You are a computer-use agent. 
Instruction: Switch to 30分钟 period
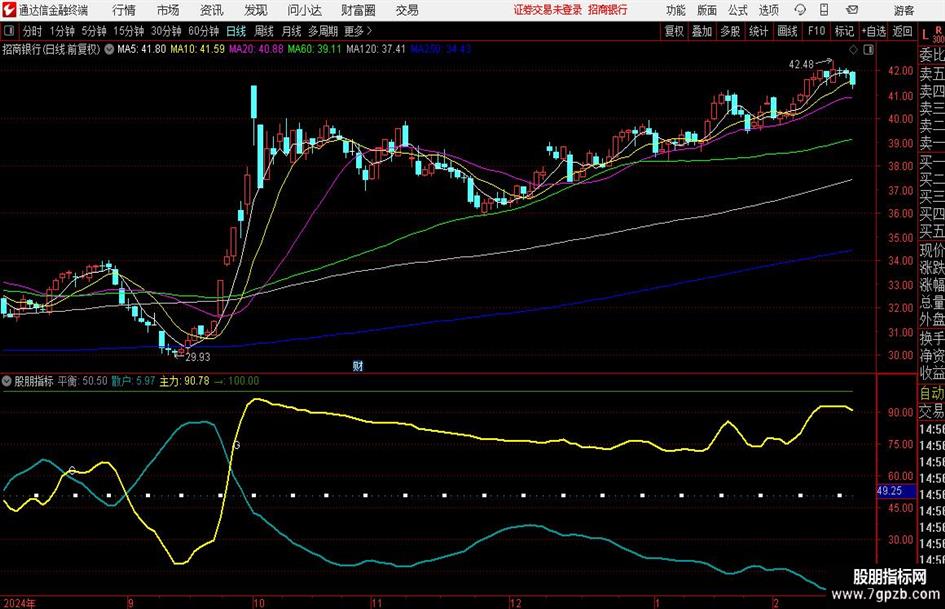pyautogui.click(x=166, y=31)
